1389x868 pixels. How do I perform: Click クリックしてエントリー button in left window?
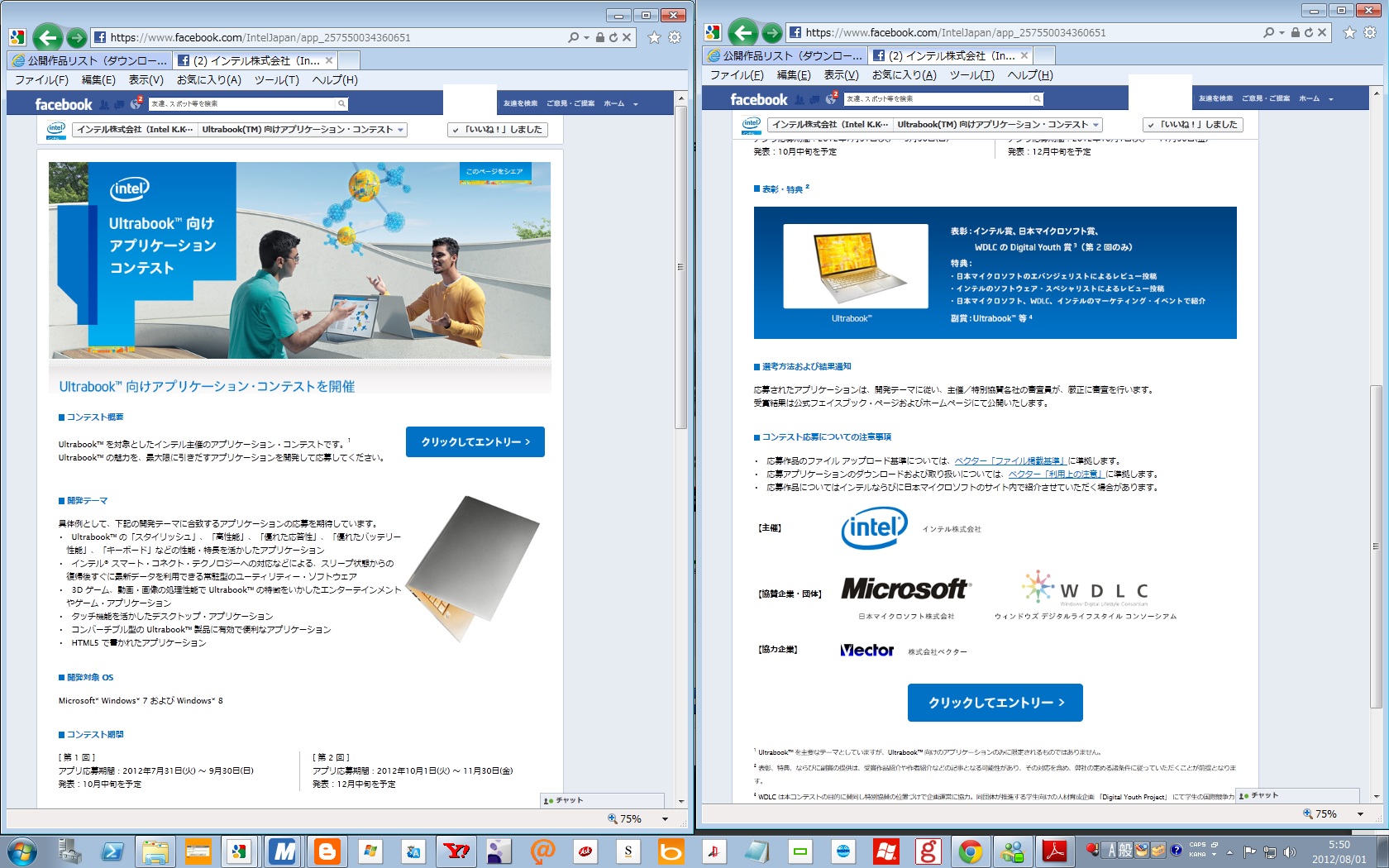coord(475,442)
